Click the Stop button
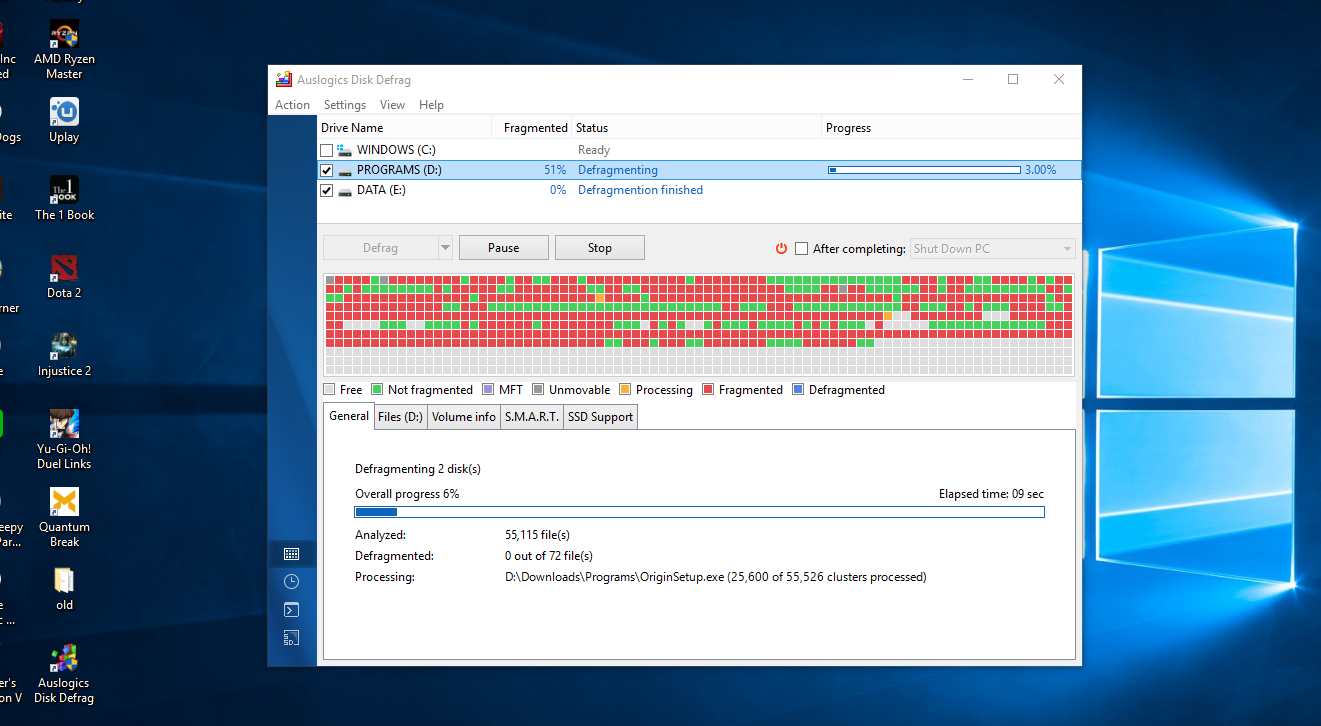The height and width of the screenshot is (726, 1321). [600, 248]
